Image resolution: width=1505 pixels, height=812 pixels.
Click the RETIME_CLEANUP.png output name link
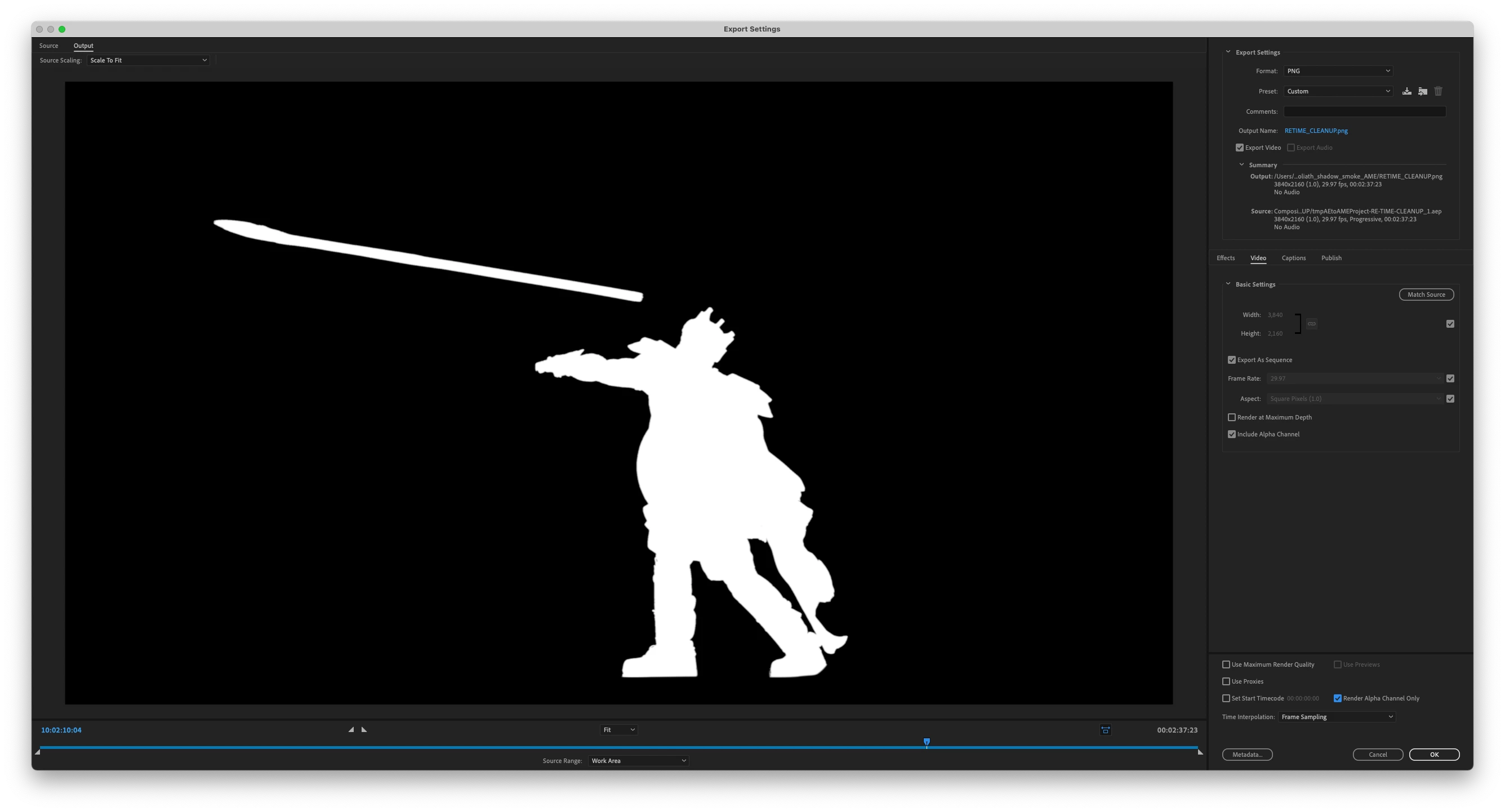[1316, 131]
